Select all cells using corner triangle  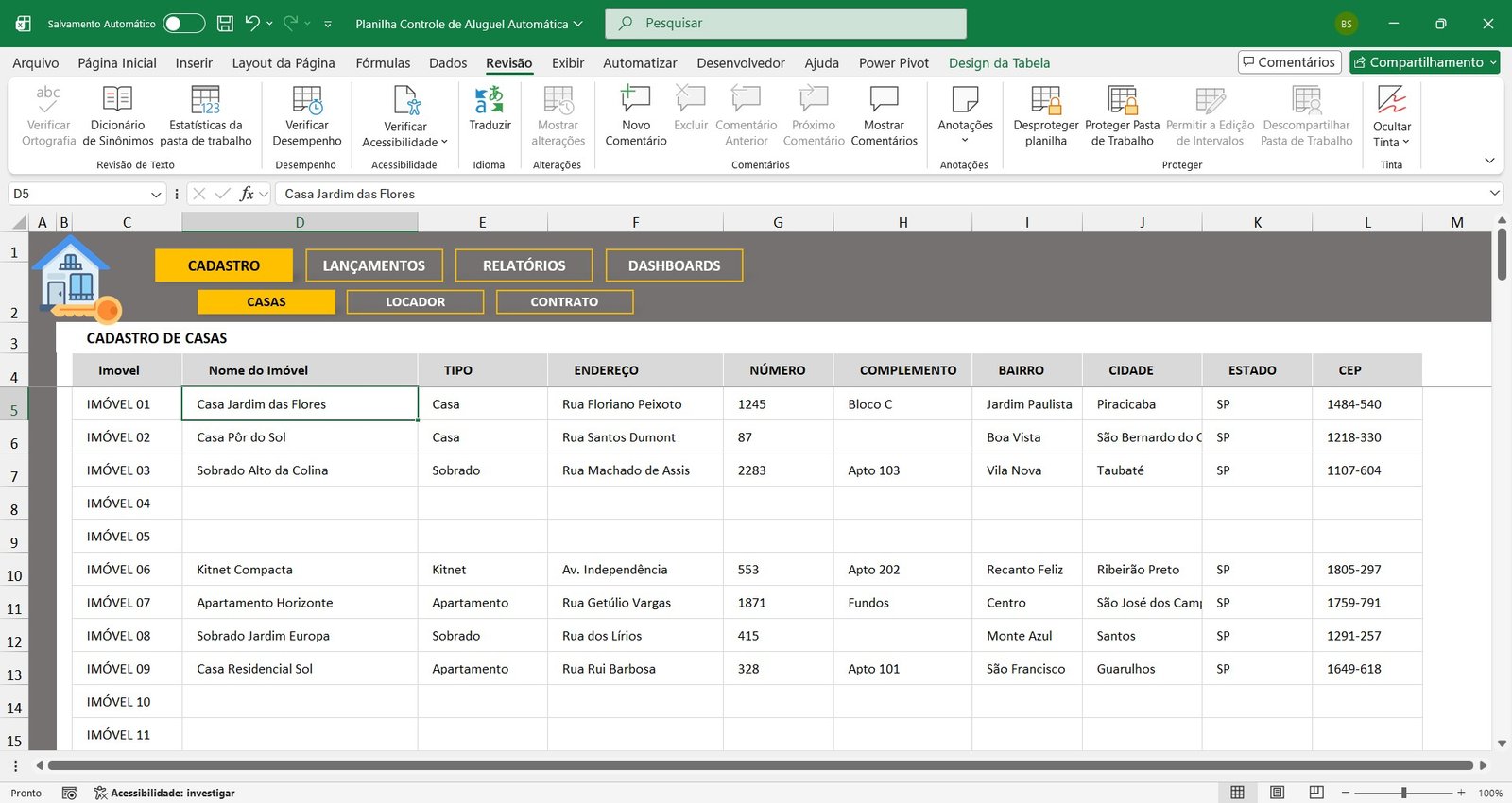pyautogui.click(x=18, y=223)
